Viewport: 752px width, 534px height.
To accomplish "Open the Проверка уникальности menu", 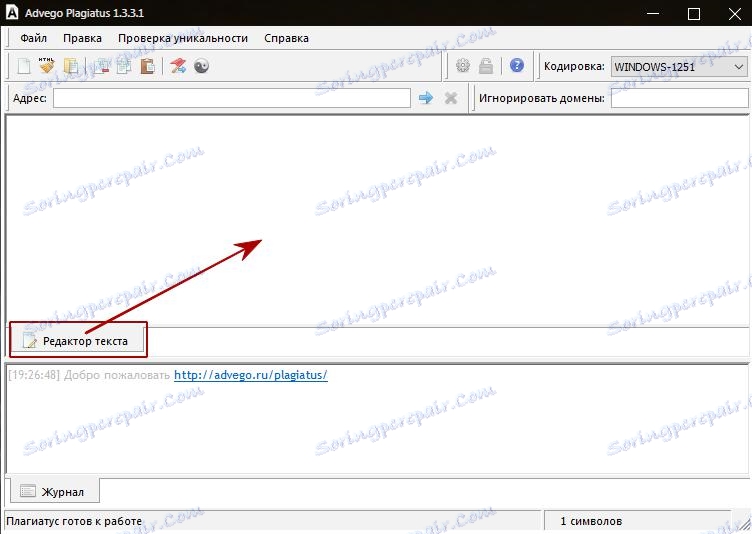I will point(183,38).
